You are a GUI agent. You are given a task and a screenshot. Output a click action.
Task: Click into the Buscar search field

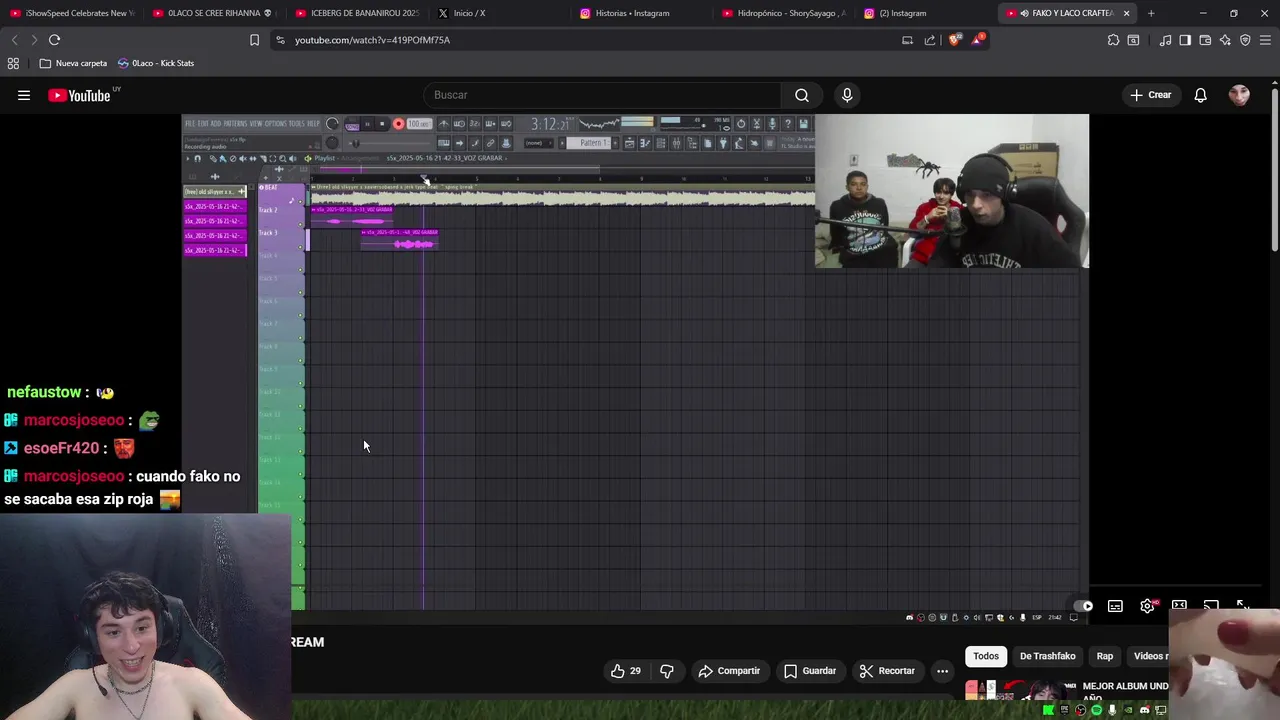point(602,95)
